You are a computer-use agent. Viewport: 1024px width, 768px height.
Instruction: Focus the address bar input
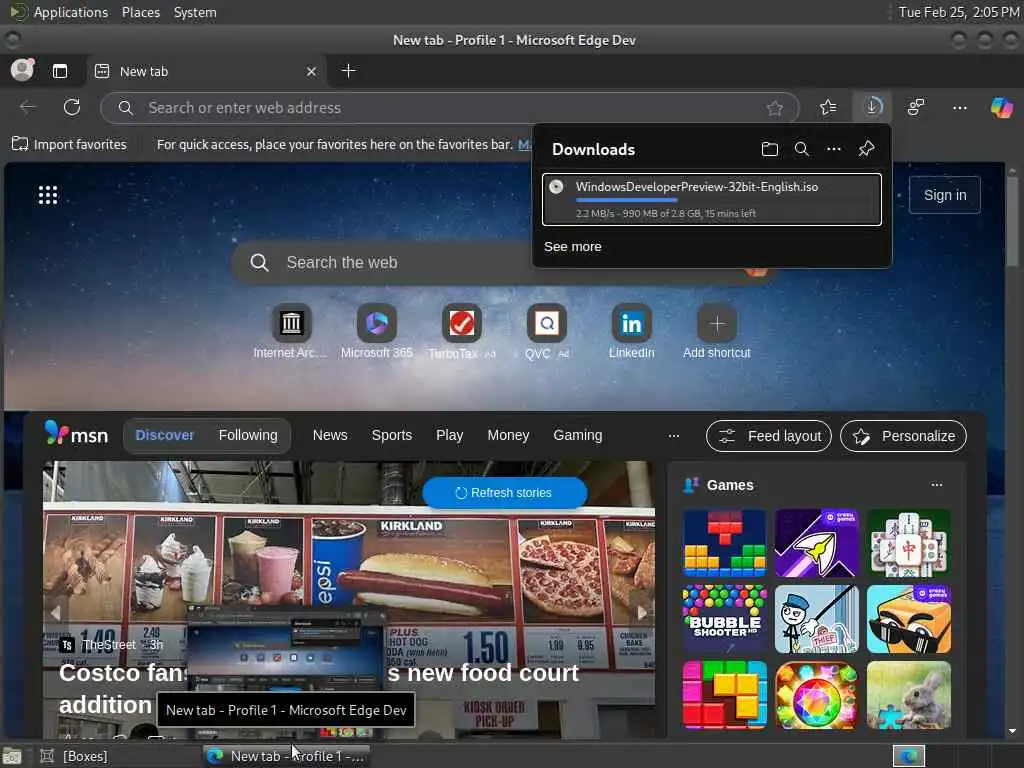point(451,108)
